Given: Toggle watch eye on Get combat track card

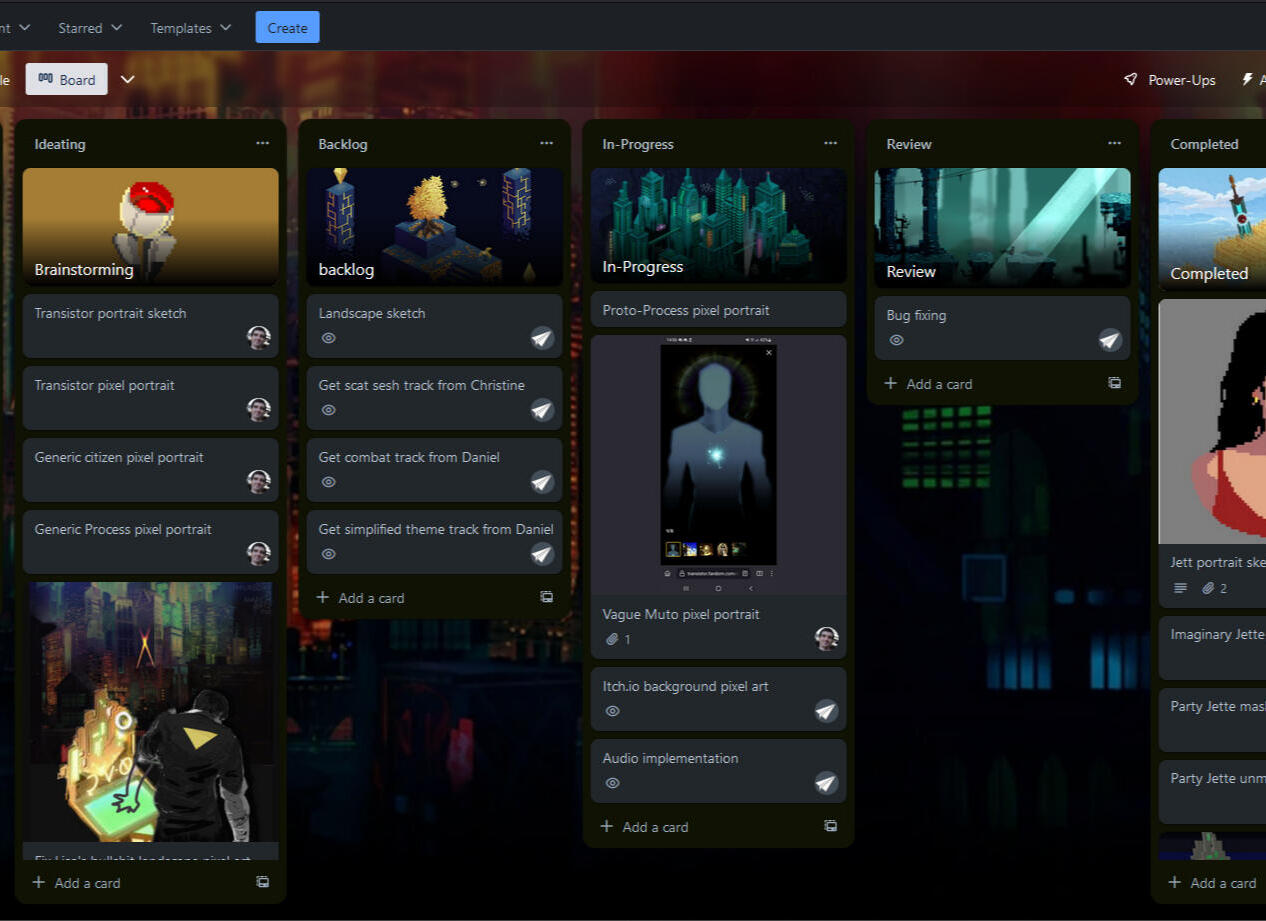Looking at the screenshot, I should [x=329, y=482].
